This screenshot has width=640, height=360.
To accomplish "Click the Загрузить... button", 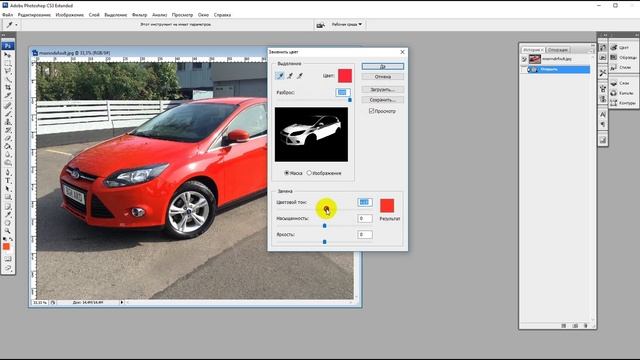I will coord(382,89).
